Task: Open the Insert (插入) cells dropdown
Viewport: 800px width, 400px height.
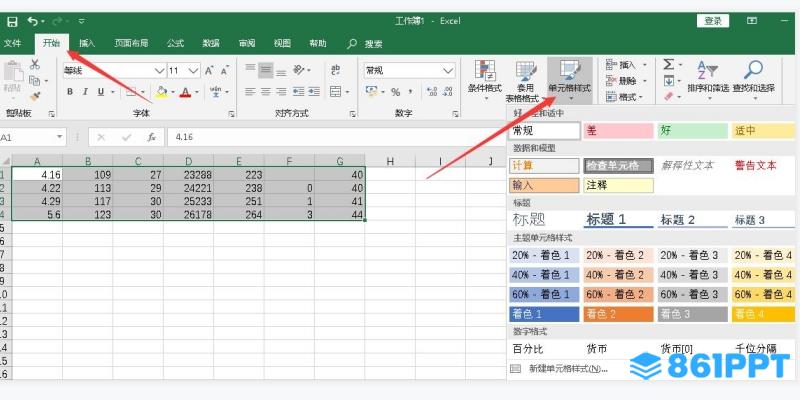Action: (x=627, y=65)
